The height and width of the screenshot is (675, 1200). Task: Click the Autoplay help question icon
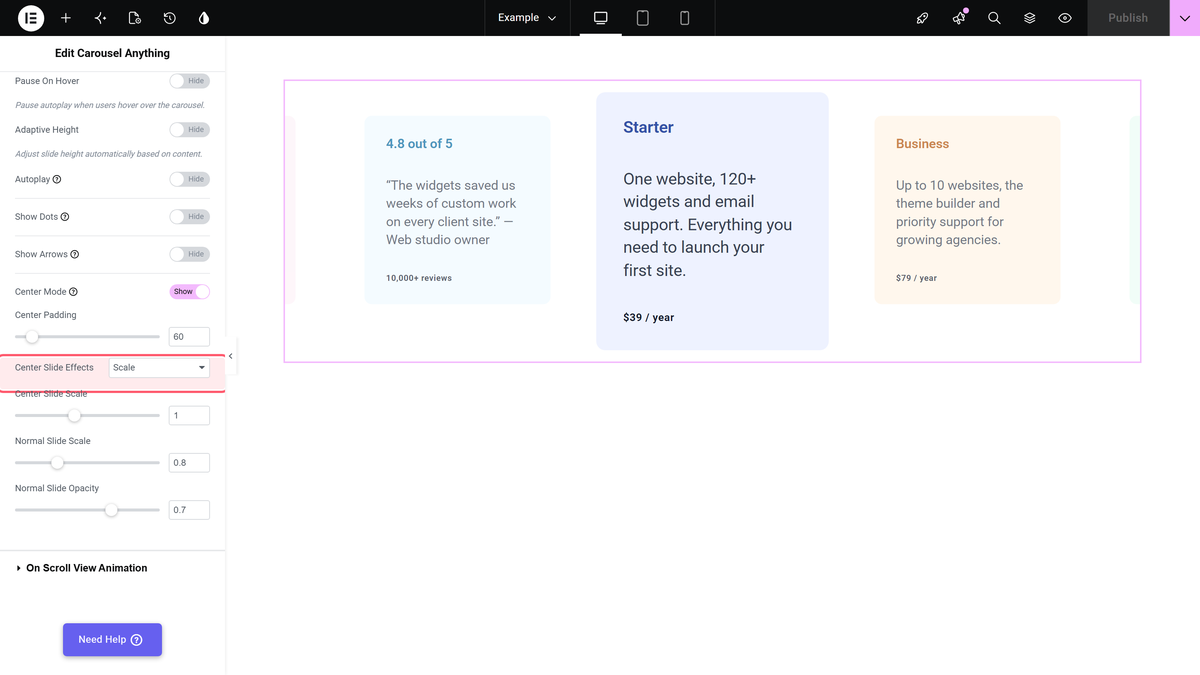click(57, 180)
